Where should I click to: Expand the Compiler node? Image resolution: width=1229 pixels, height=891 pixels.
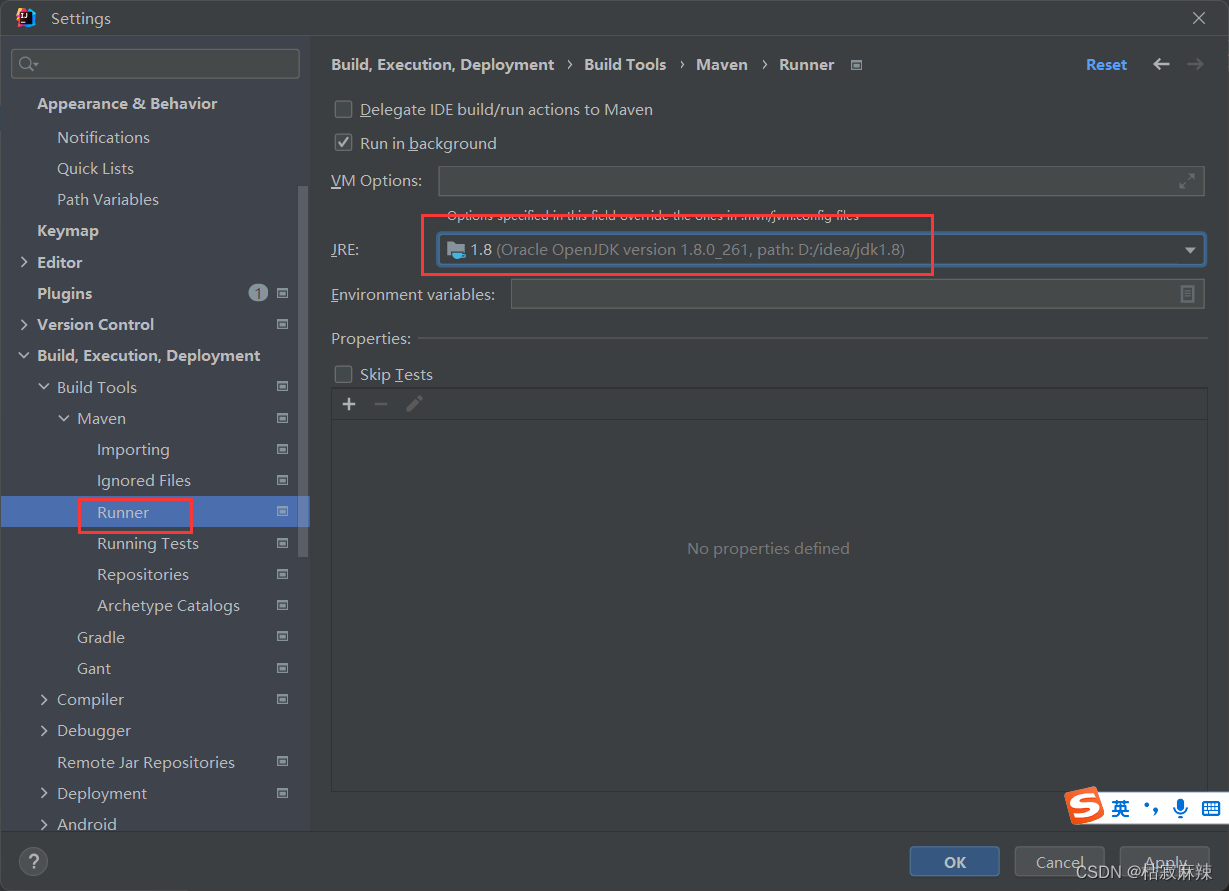coord(44,699)
